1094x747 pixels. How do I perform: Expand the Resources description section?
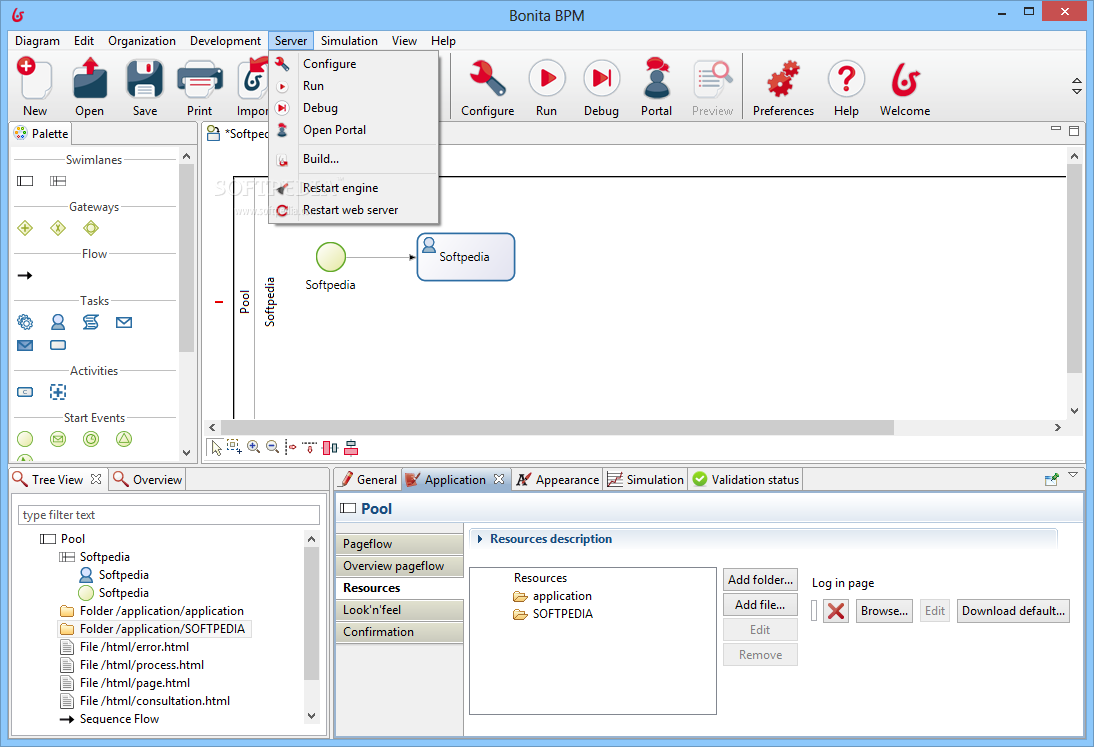pyautogui.click(x=480, y=539)
